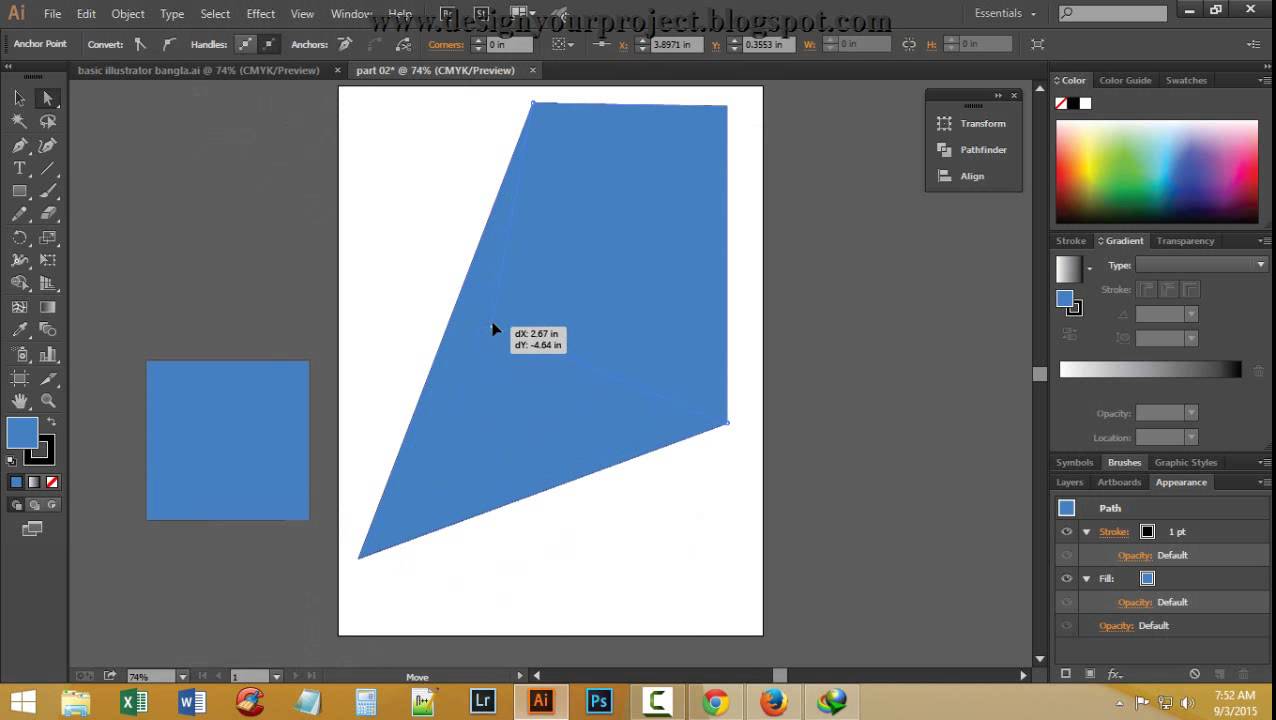
Task: Select the Magic Wand tool
Action: point(19,121)
